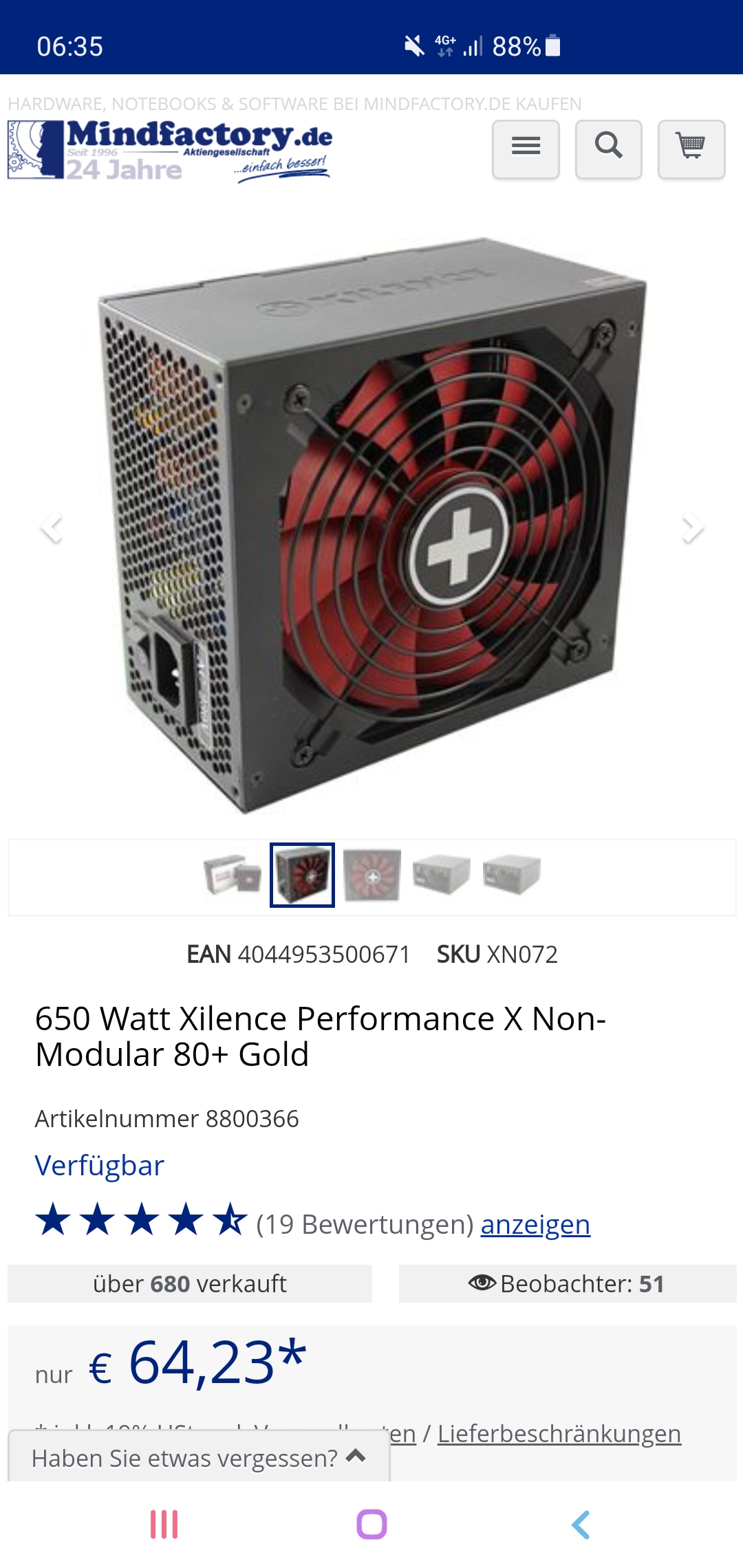Show next product image arrow
This screenshot has height=1568, width=743.
(692, 527)
